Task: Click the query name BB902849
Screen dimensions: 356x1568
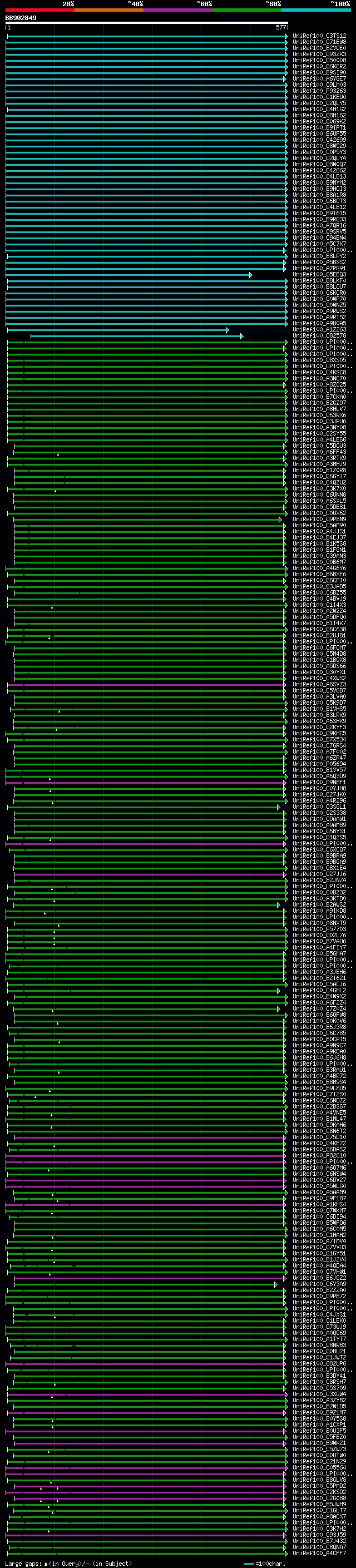Action: point(21,18)
